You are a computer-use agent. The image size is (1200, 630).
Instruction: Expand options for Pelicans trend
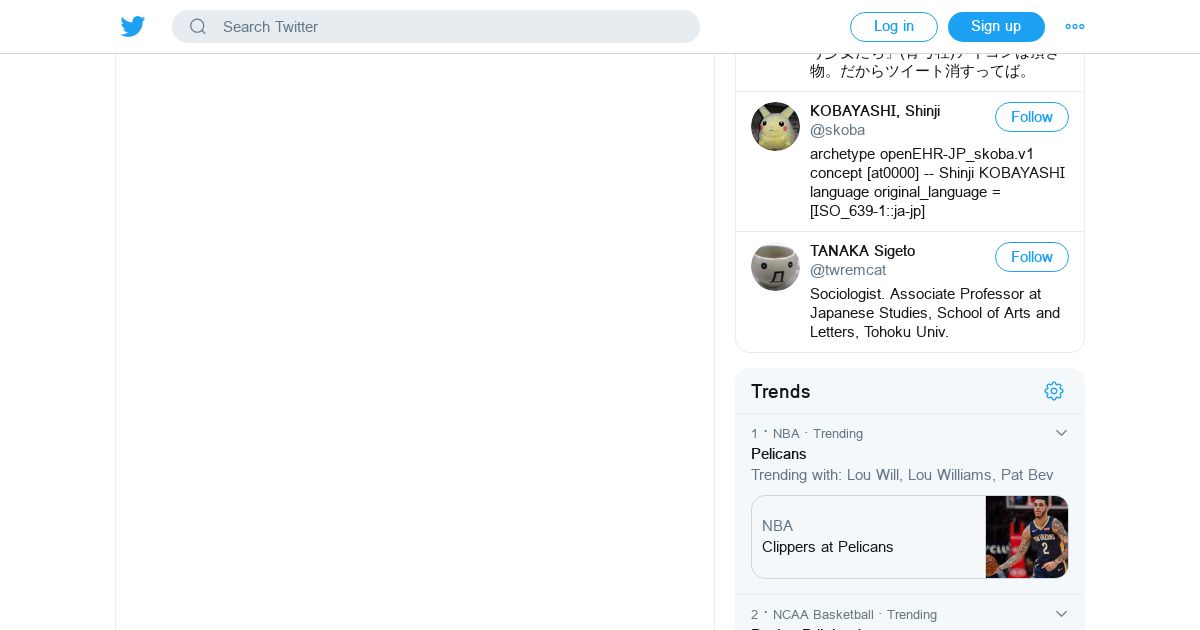pos(1061,433)
